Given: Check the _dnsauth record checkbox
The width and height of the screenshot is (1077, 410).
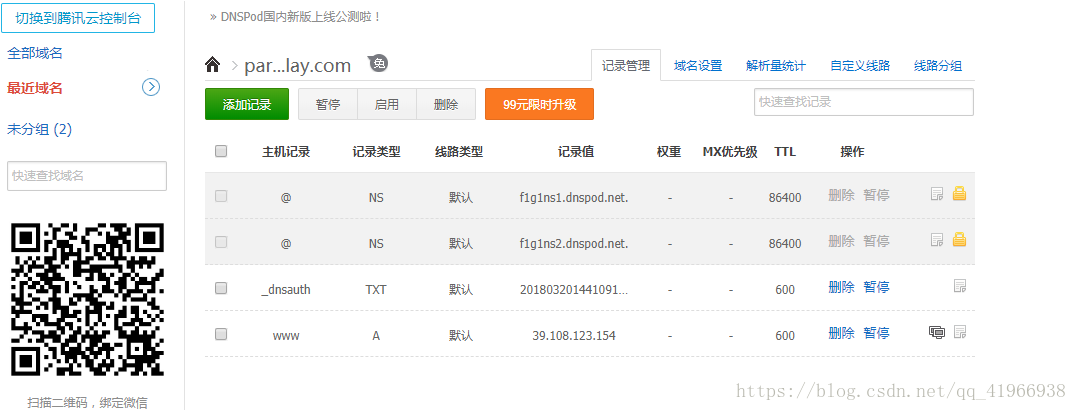Looking at the screenshot, I should coord(220,288).
